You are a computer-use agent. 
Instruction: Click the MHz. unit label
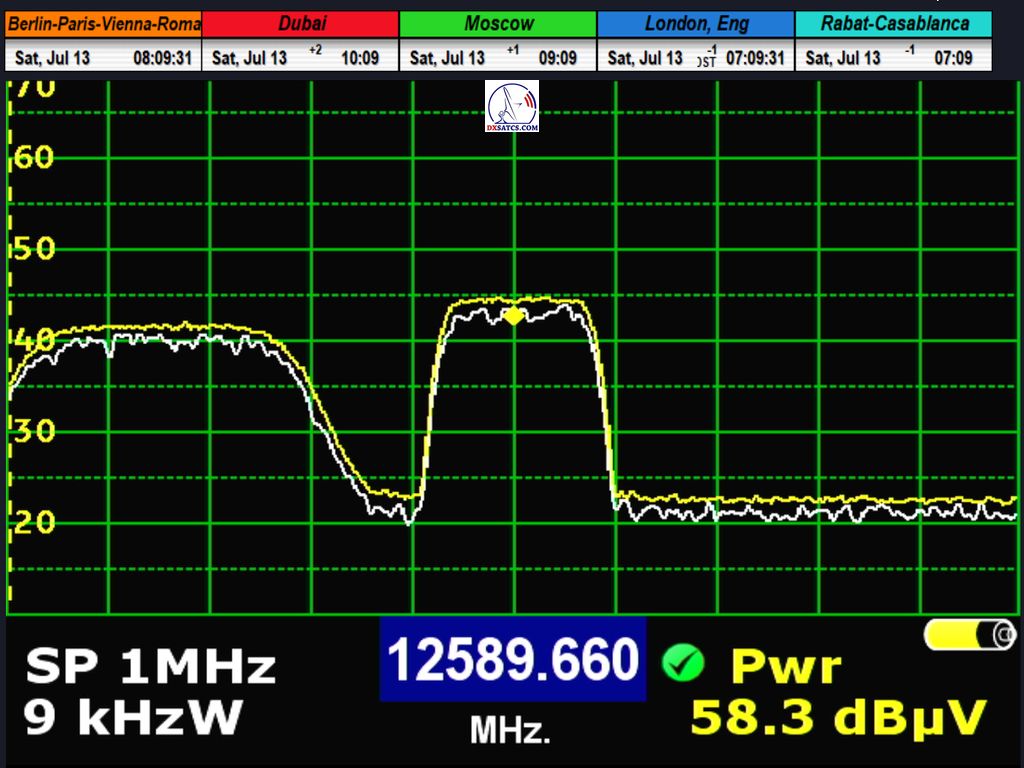(510, 731)
